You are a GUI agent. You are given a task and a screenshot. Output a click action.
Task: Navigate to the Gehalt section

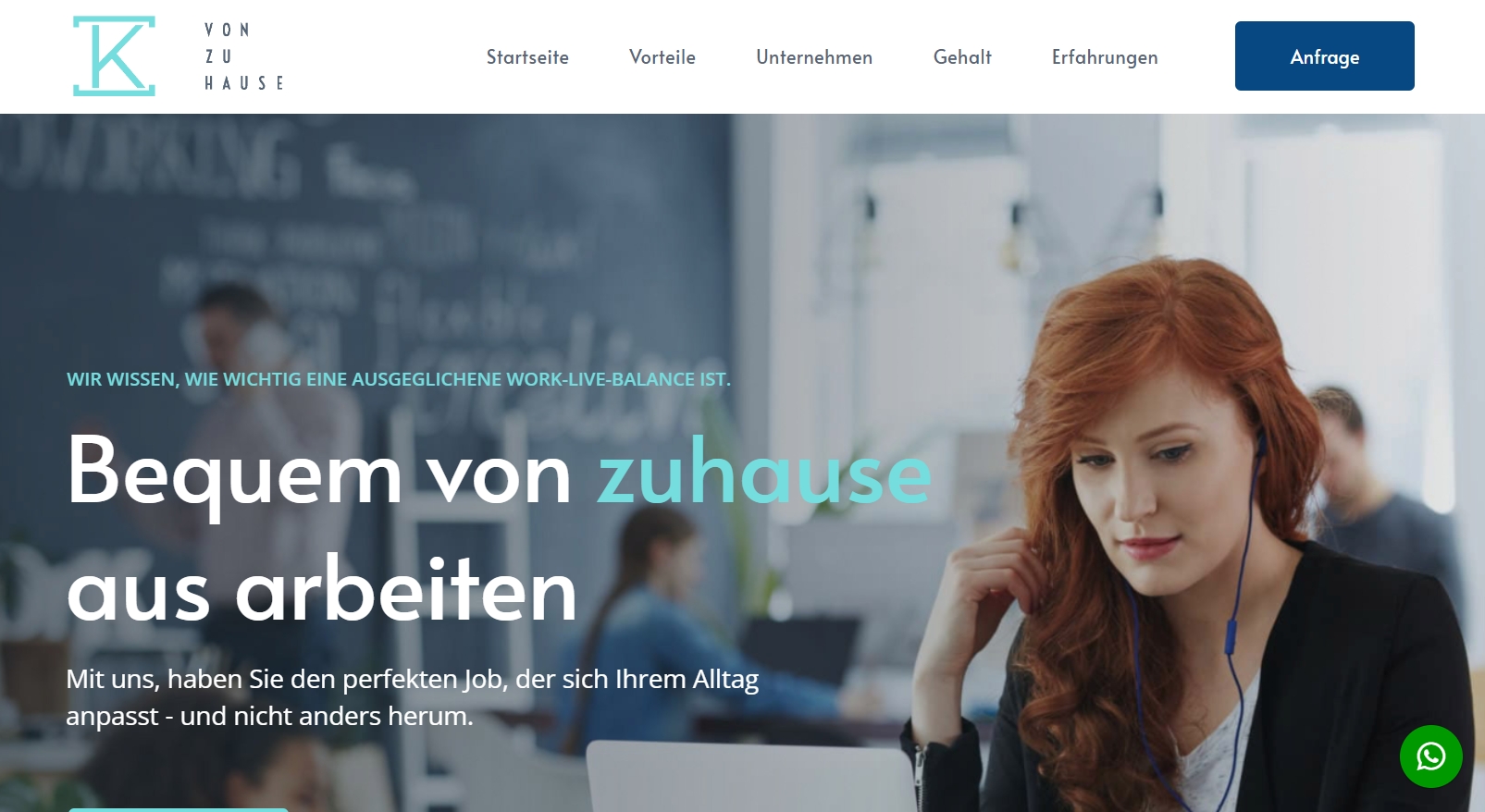(x=962, y=57)
